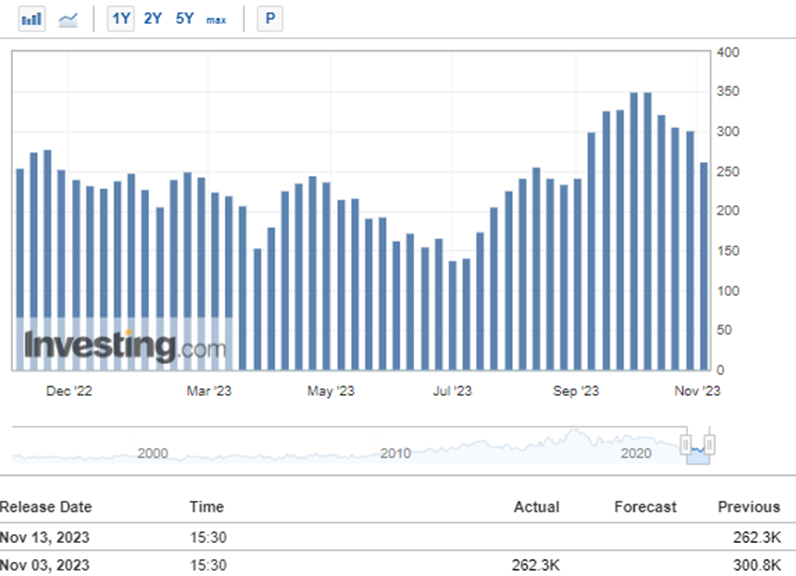Click Time column header
796x576 pixels.
tap(207, 506)
